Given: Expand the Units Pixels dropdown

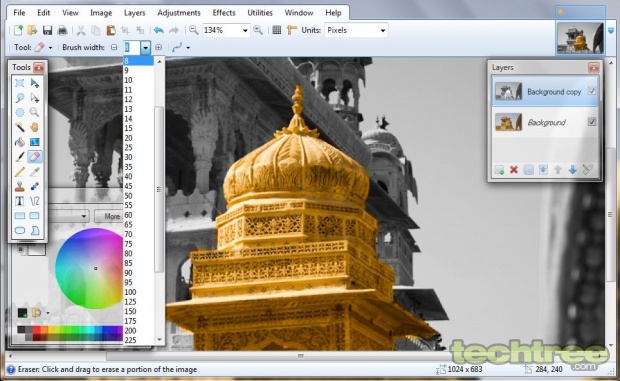Looking at the screenshot, I should point(382,30).
